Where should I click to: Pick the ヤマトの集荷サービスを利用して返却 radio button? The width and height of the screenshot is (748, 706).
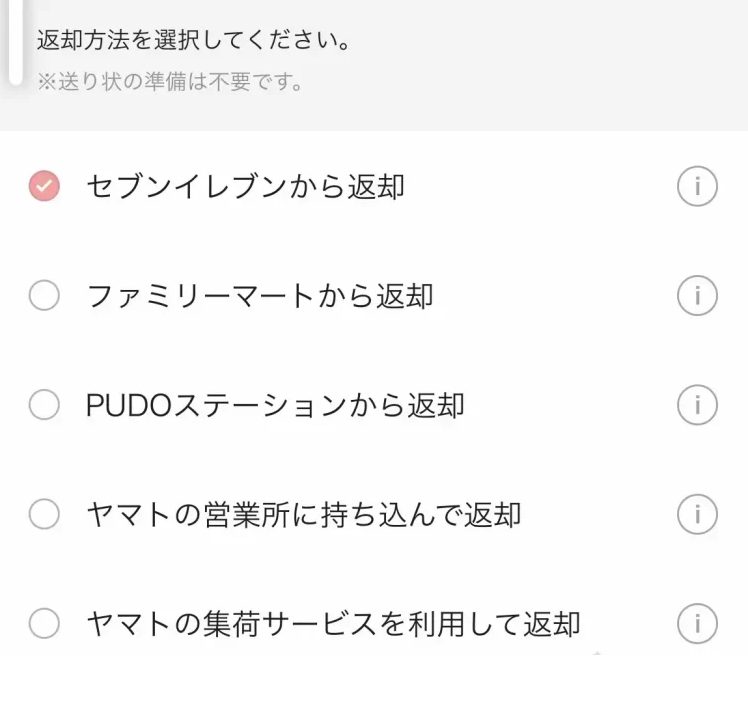point(44,624)
